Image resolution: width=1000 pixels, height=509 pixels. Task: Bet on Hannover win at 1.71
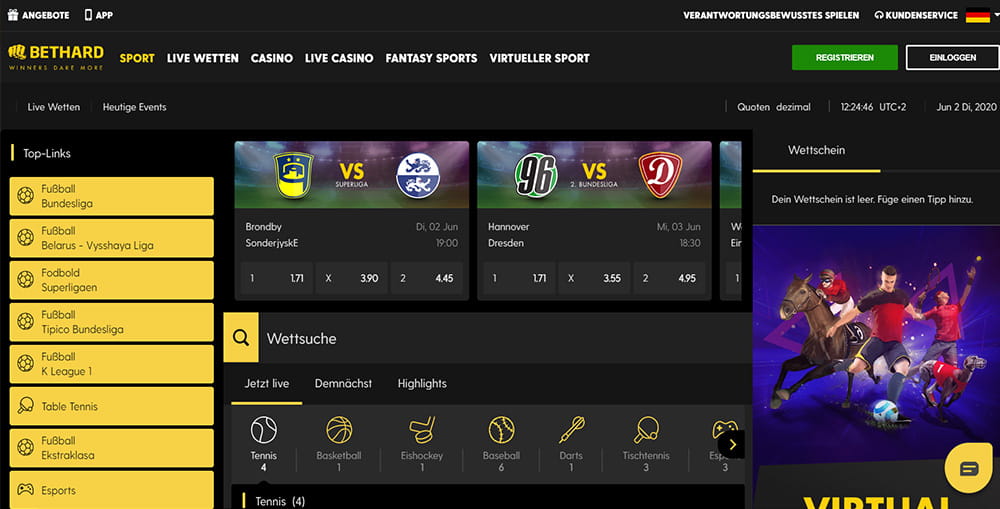519,278
